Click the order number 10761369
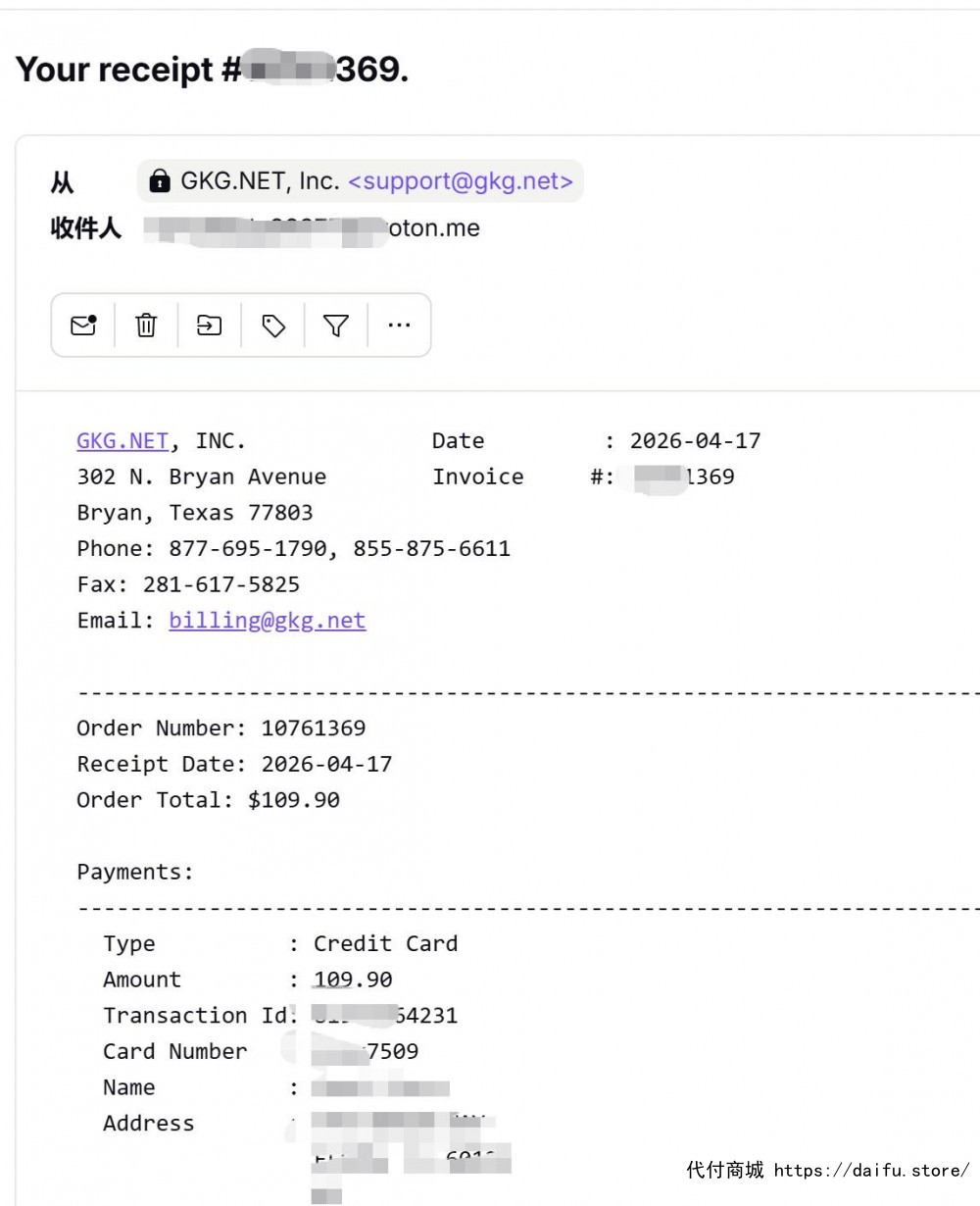The image size is (980, 1206). (313, 729)
